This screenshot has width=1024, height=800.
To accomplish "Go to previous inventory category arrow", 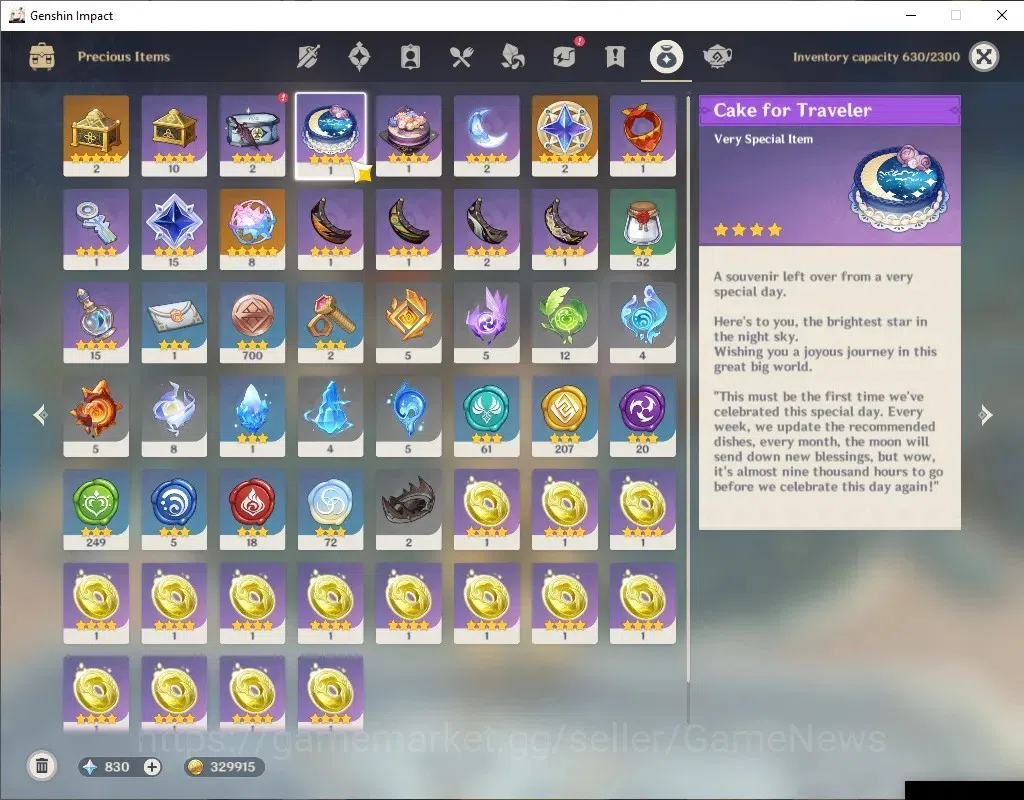I will pos(40,415).
